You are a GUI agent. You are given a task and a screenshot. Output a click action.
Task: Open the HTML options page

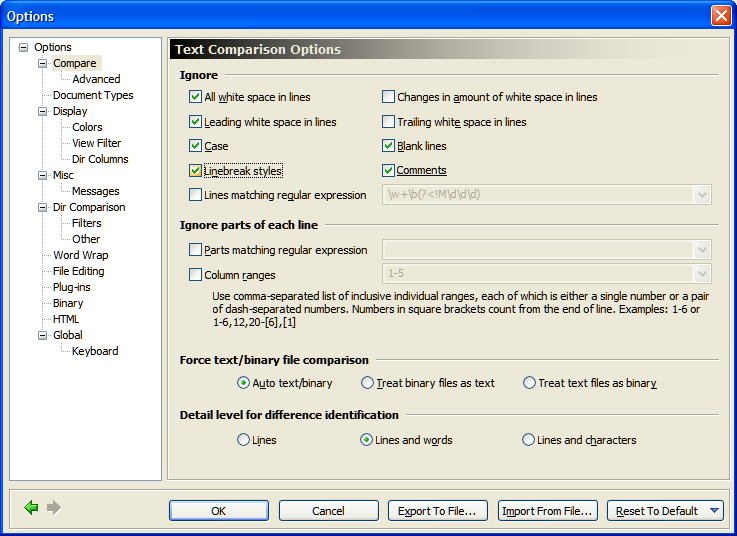click(x=66, y=319)
